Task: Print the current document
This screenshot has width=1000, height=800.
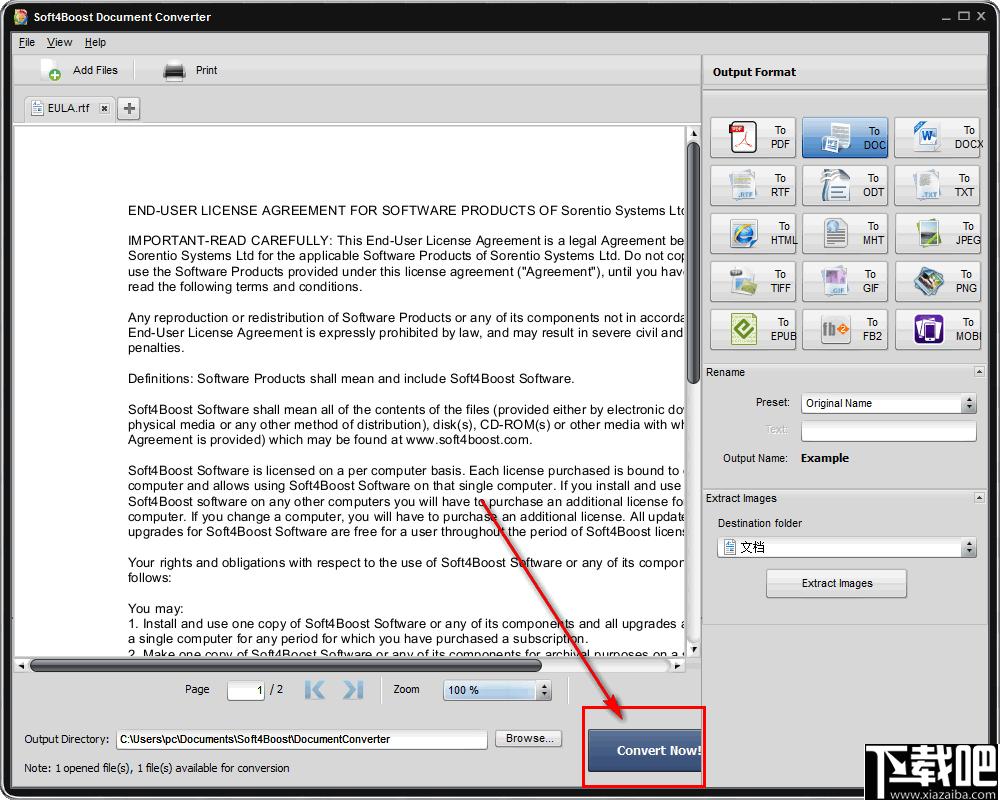Action: click(190, 70)
